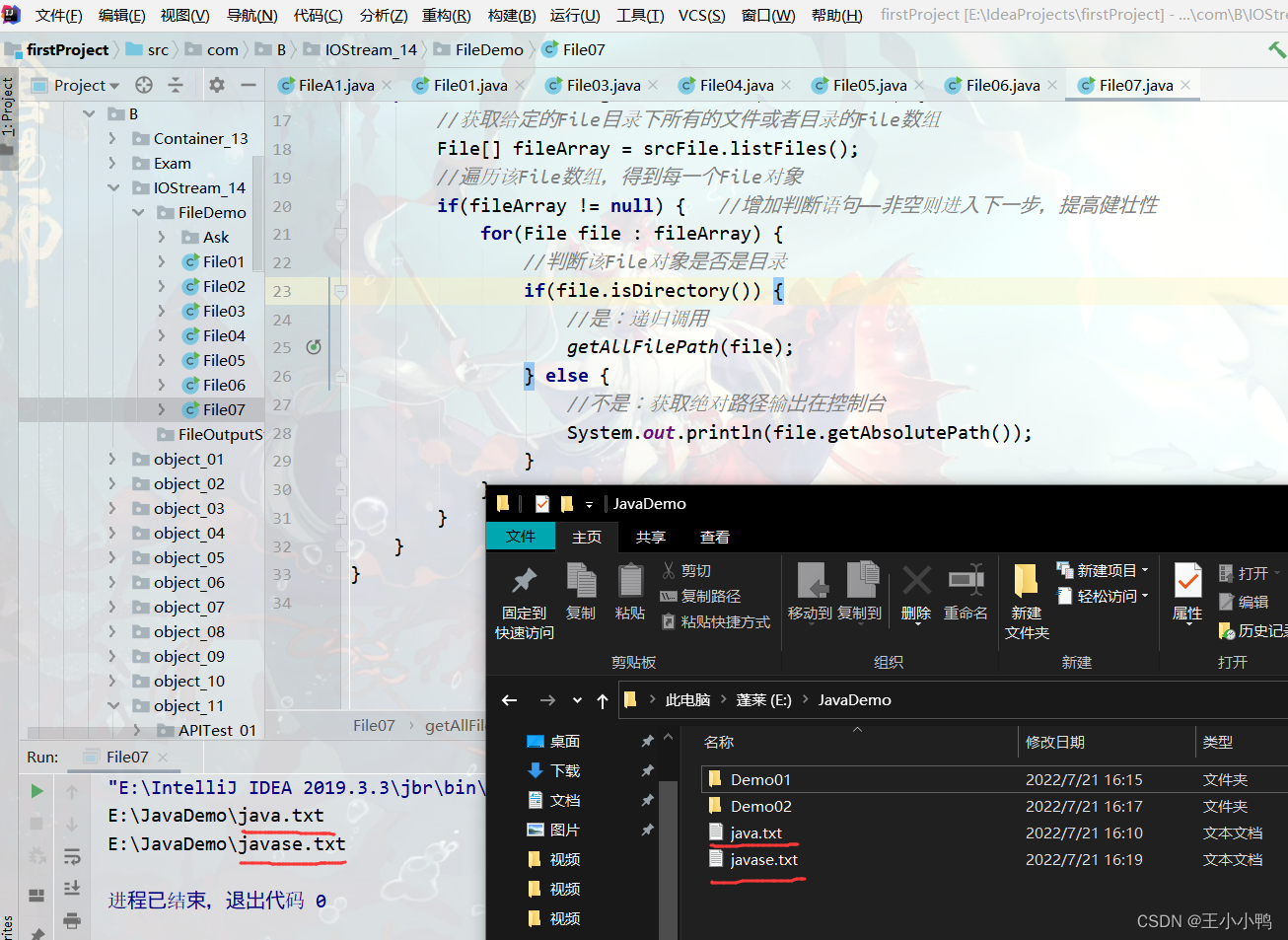Click Pin to Quick Access in Explorer ribbon

(x=524, y=603)
